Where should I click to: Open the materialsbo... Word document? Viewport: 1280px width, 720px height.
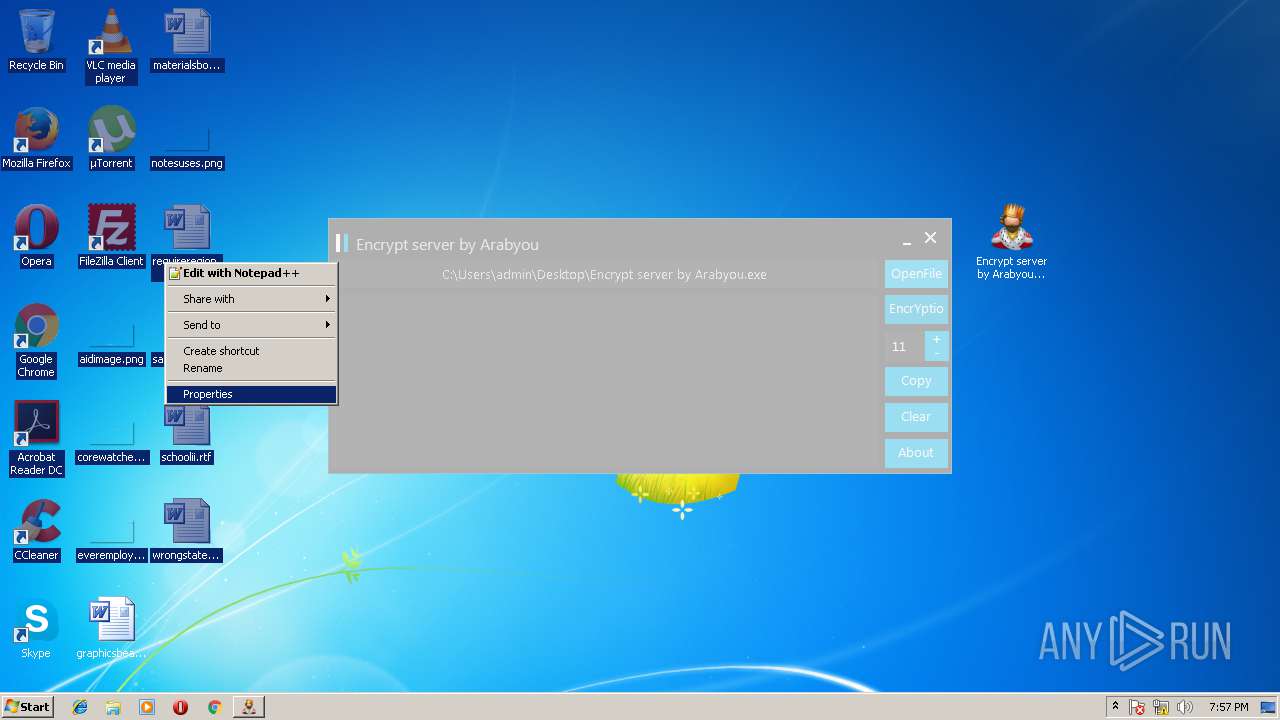click(x=187, y=40)
